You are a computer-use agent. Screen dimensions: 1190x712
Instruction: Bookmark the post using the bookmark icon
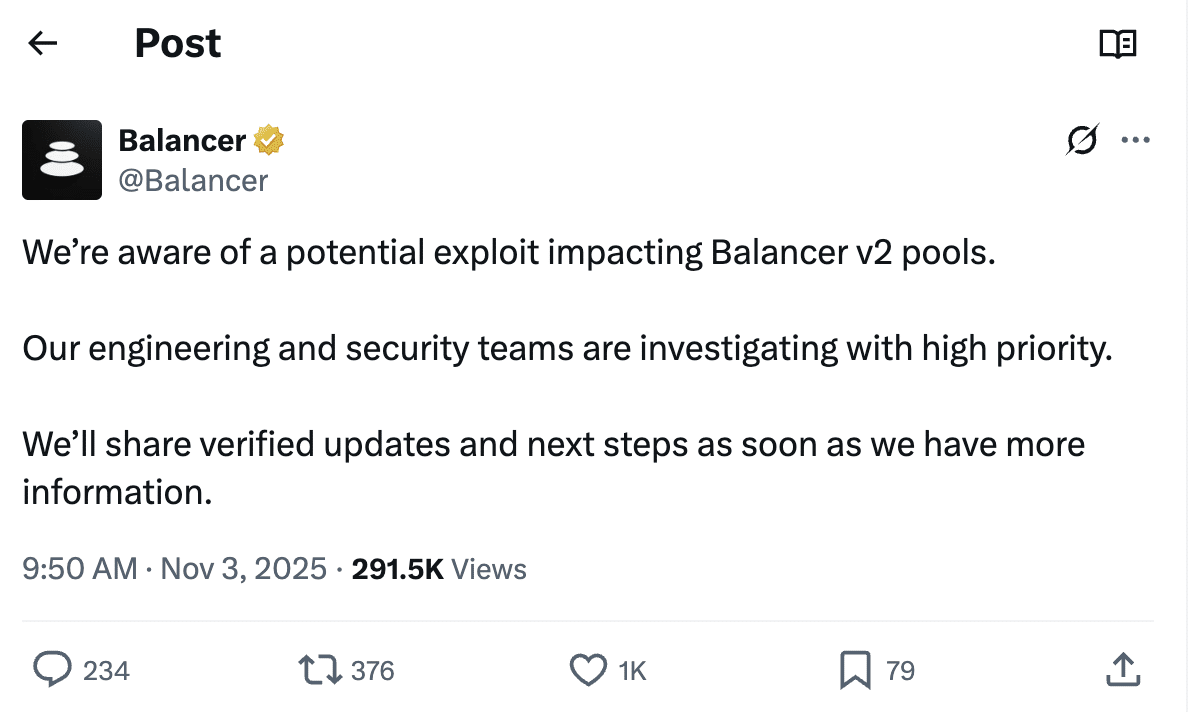click(x=855, y=670)
